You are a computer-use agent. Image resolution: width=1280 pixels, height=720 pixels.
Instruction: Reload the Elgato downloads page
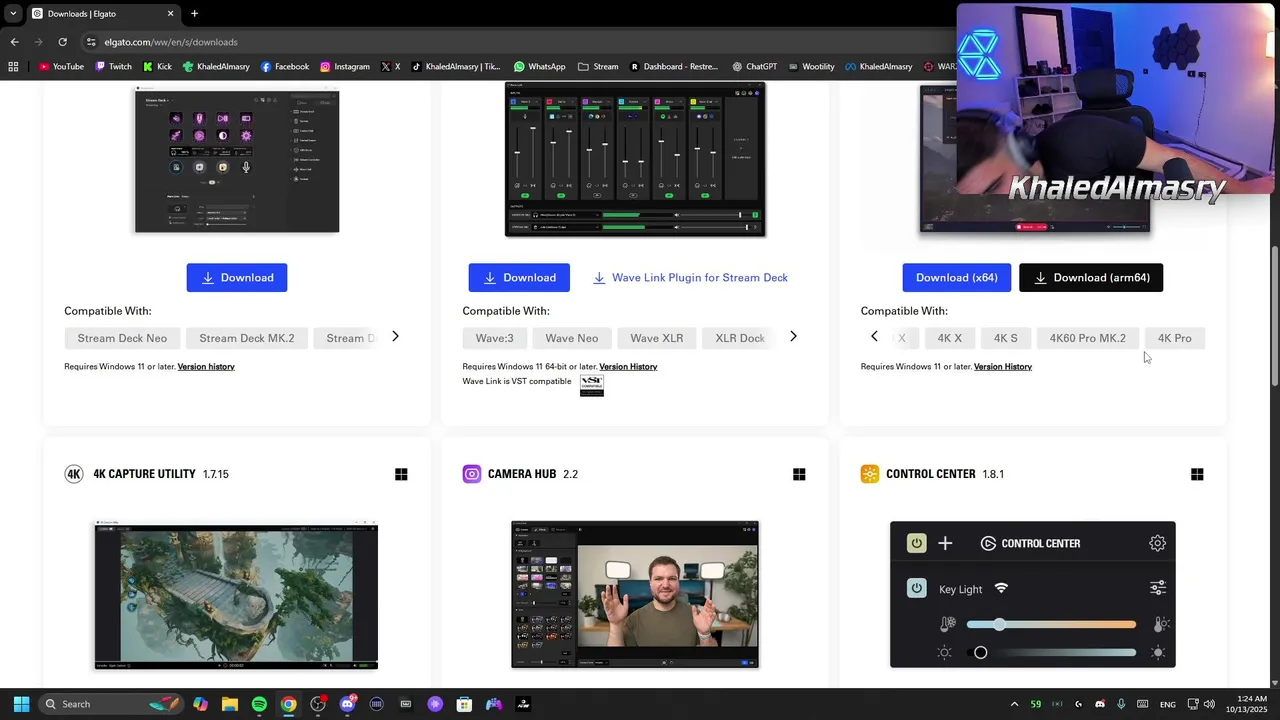coord(62,42)
